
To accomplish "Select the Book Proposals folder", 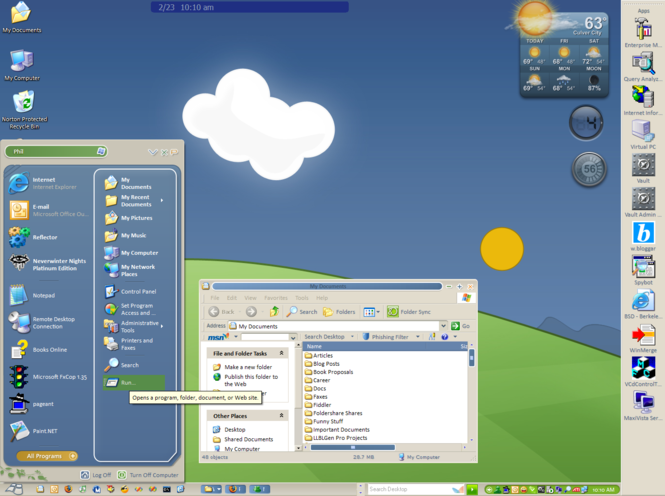I will [x=329, y=372].
